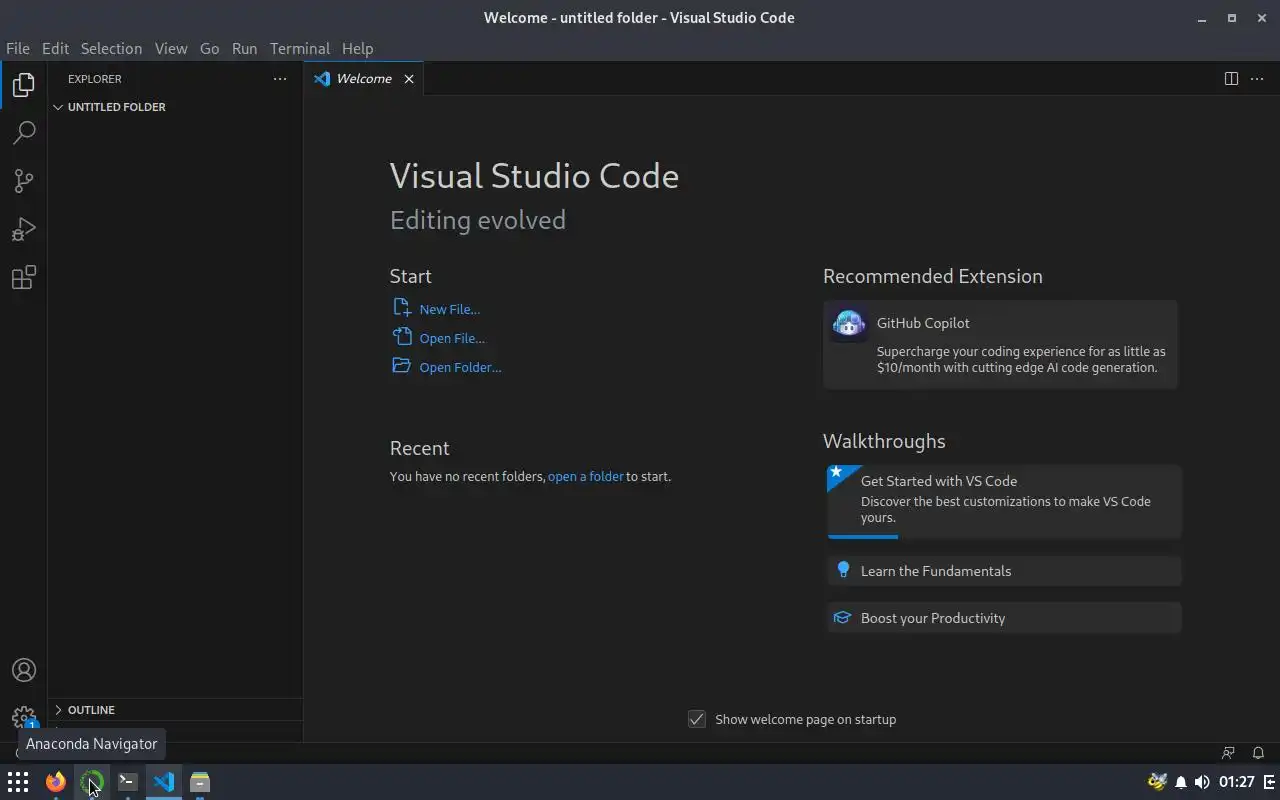Click the Boost your Productivity graduation cap icon
1280x800 pixels.
coord(843,618)
